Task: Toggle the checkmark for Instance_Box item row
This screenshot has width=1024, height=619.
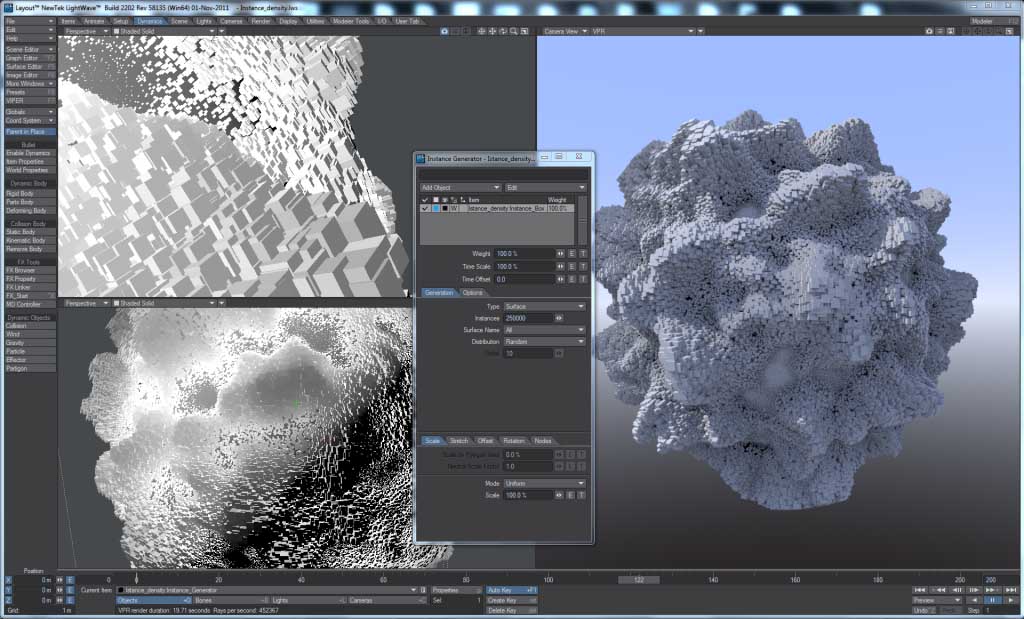Action: point(425,208)
